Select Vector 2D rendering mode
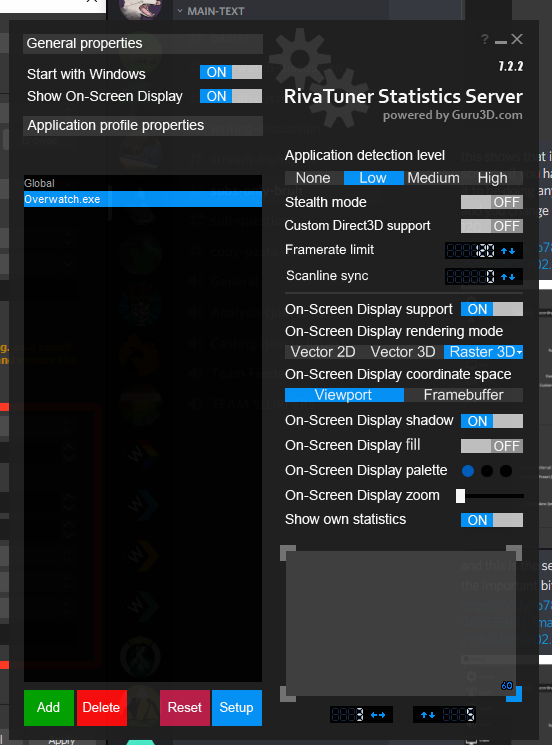The width and height of the screenshot is (552, 745). pyautogui.click(x=323, y=352)
